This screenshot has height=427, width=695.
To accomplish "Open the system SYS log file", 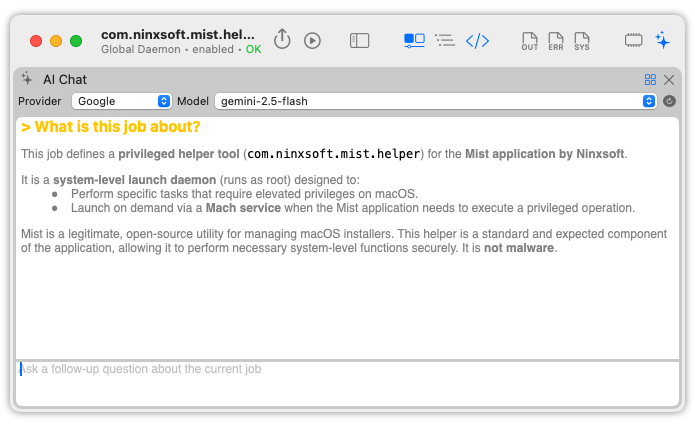I will coord(582,41).
